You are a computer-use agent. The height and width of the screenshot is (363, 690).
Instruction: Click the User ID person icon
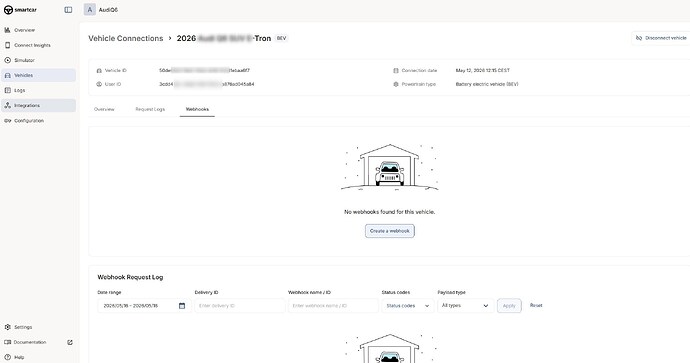99,84
